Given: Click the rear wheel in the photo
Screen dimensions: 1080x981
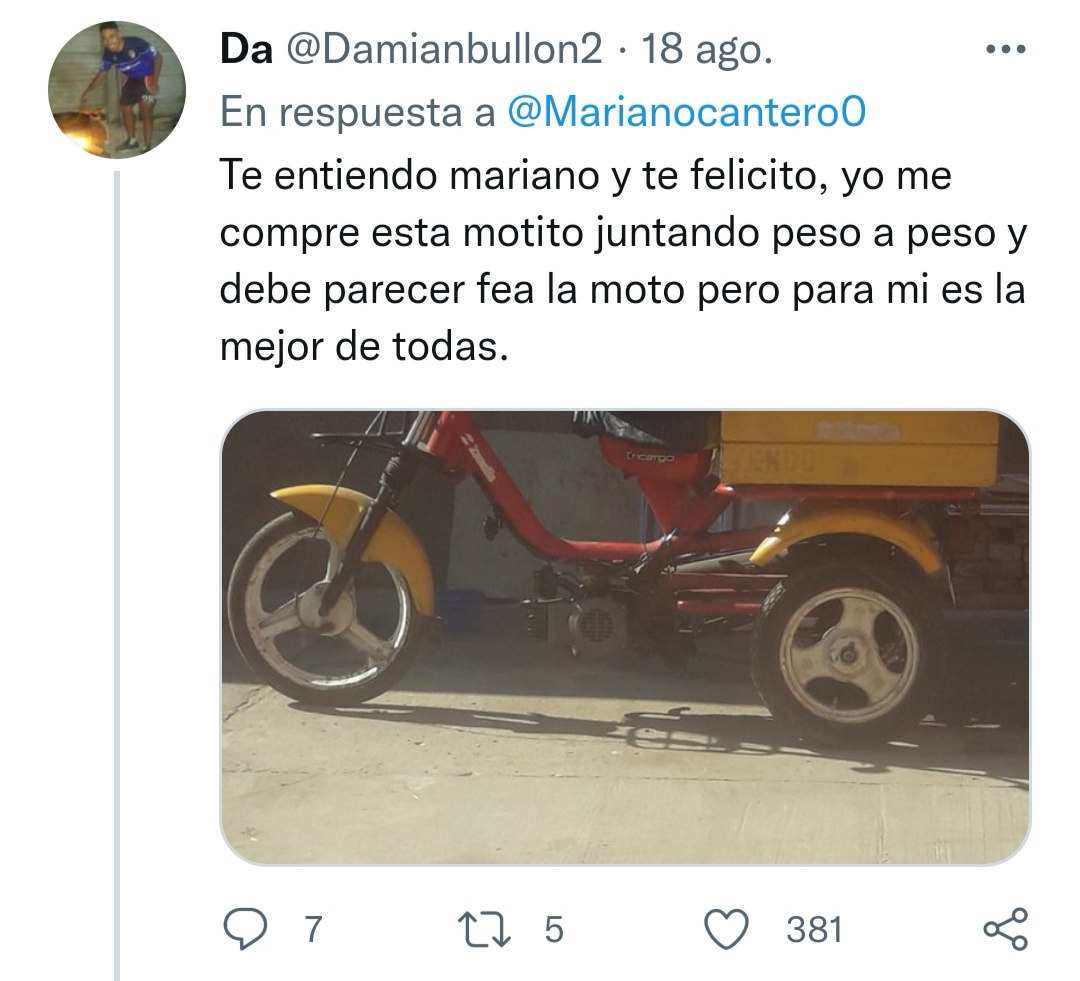Looking at the screenshot, I should (849, 653).
